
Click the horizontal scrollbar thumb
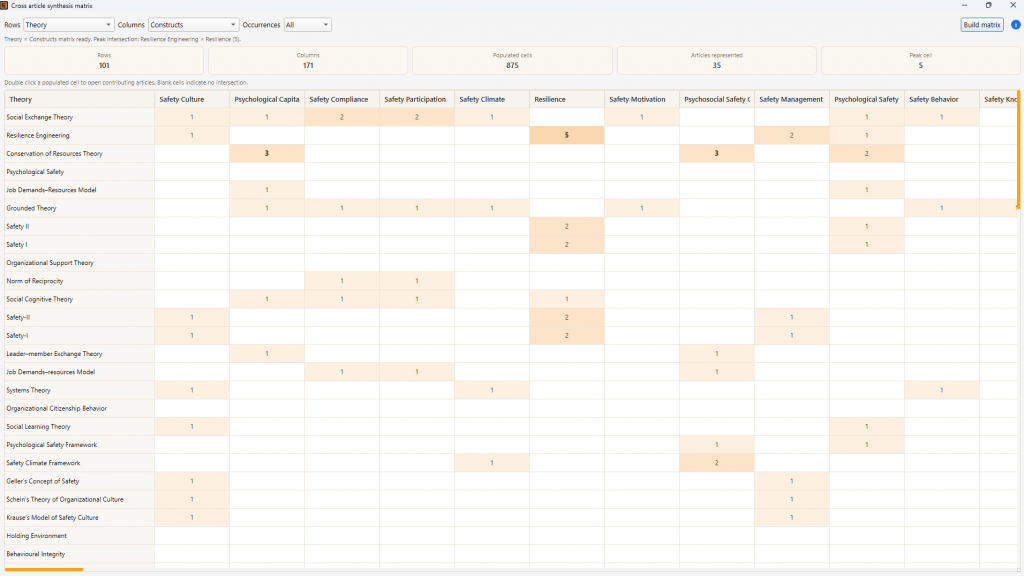(44, 569)
